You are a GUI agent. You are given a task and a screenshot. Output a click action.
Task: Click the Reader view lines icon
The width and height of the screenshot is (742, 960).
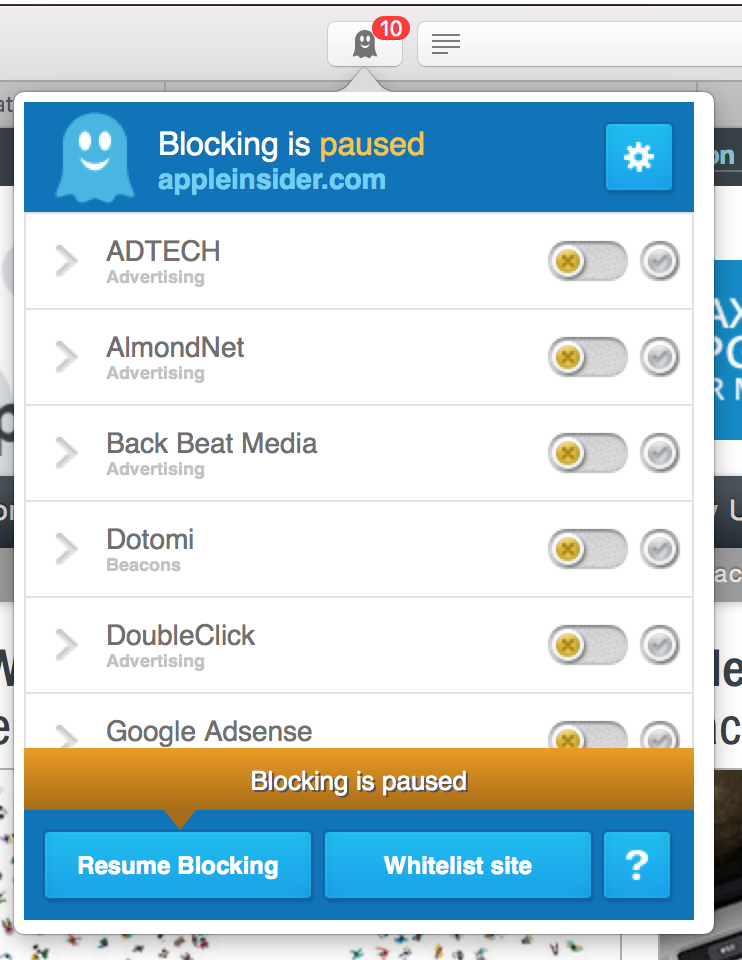point(446,44)
